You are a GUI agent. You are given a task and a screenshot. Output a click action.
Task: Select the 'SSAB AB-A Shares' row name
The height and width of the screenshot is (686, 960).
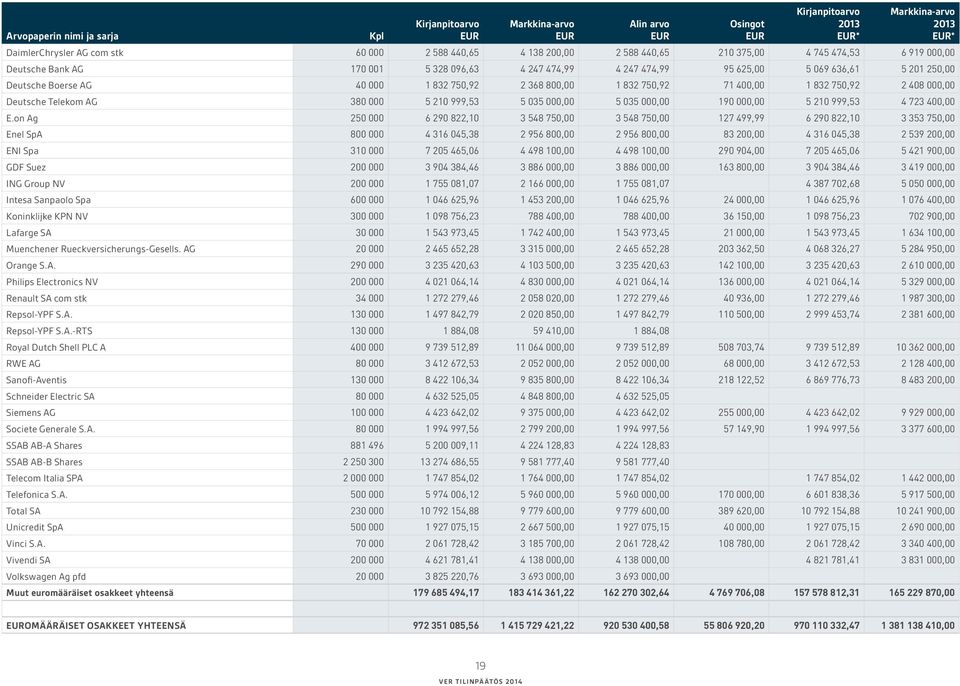tap(44, 446)
